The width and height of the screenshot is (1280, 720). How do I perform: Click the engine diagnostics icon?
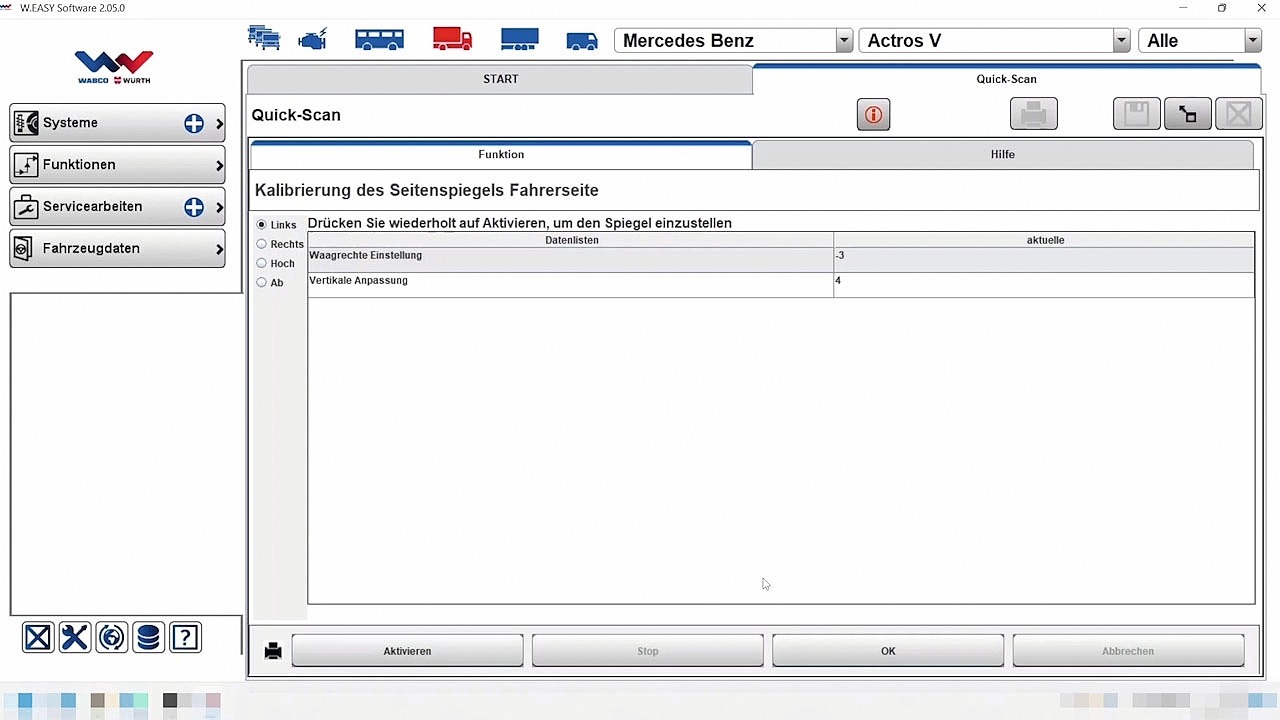click(x=313, y=40)
